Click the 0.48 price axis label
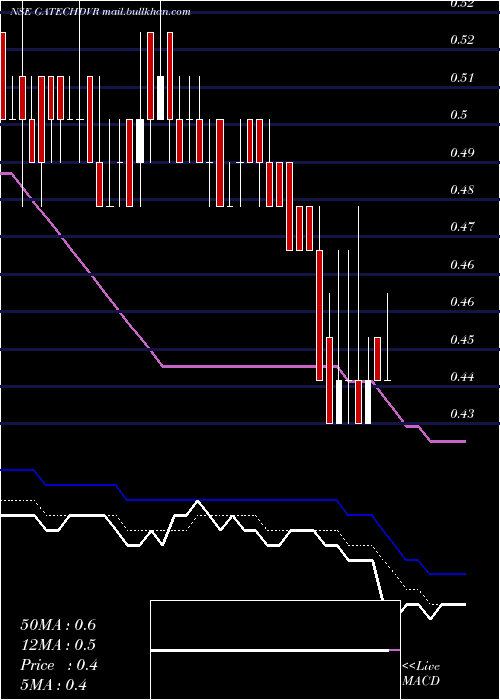The image size is (500, 700). tap(462, 190)
